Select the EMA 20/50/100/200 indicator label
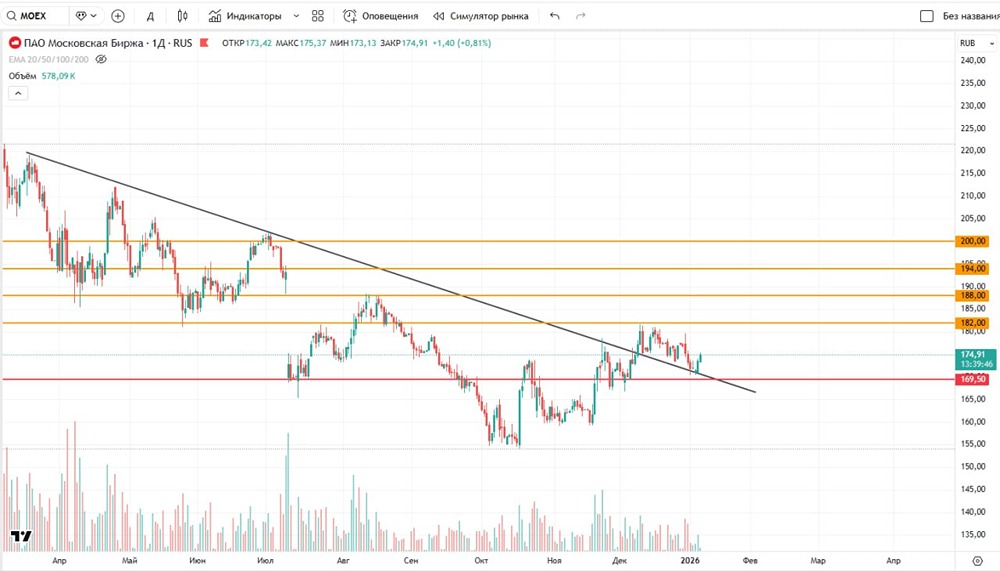This screenshot has height=571, width=1000. click(x=48, y=59)
